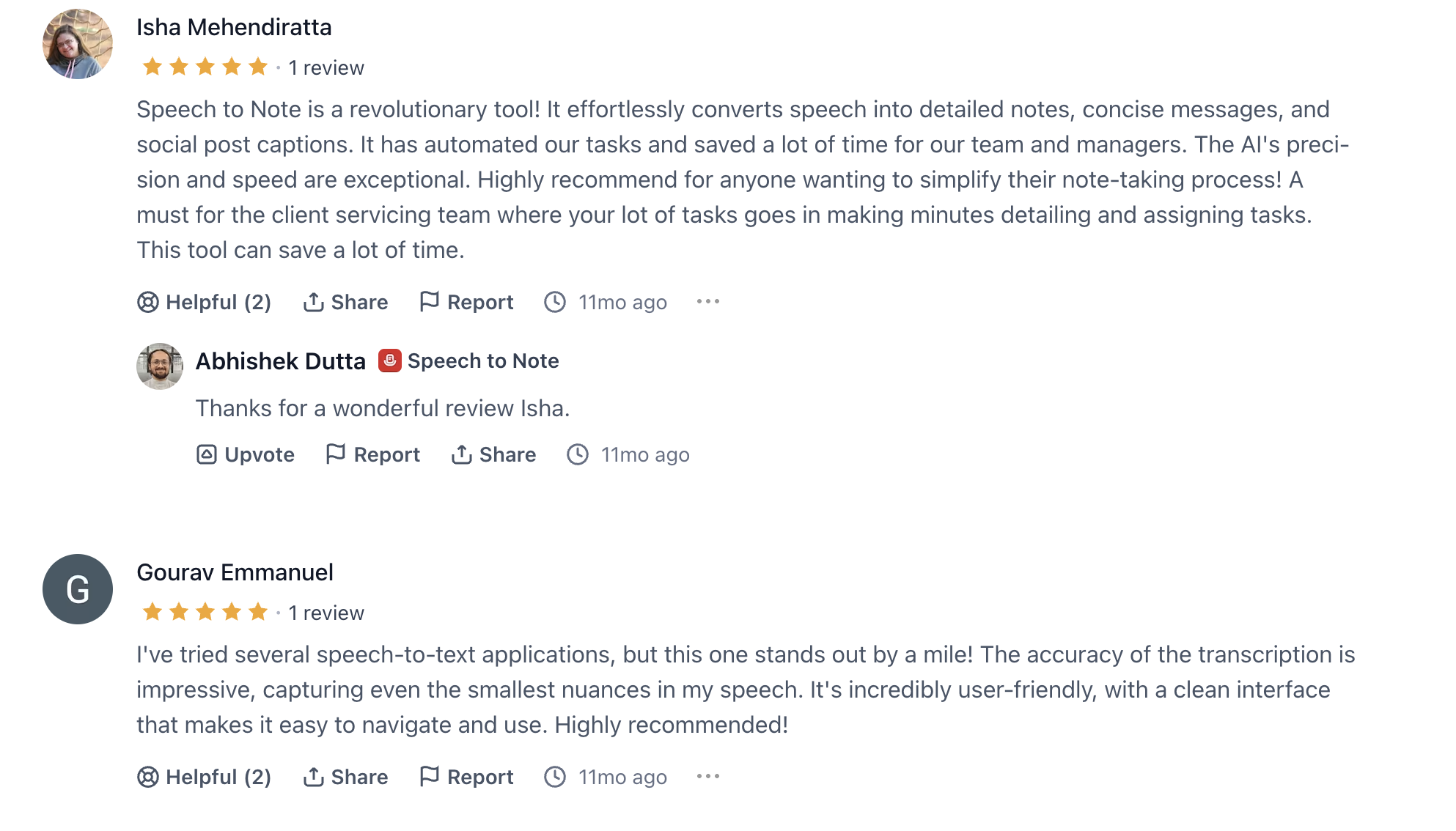This screenshot has width=1456, height=831.
Task: Share Gourav Emmanuel's review
Action: pyautogui.click(x=345, y=777)
